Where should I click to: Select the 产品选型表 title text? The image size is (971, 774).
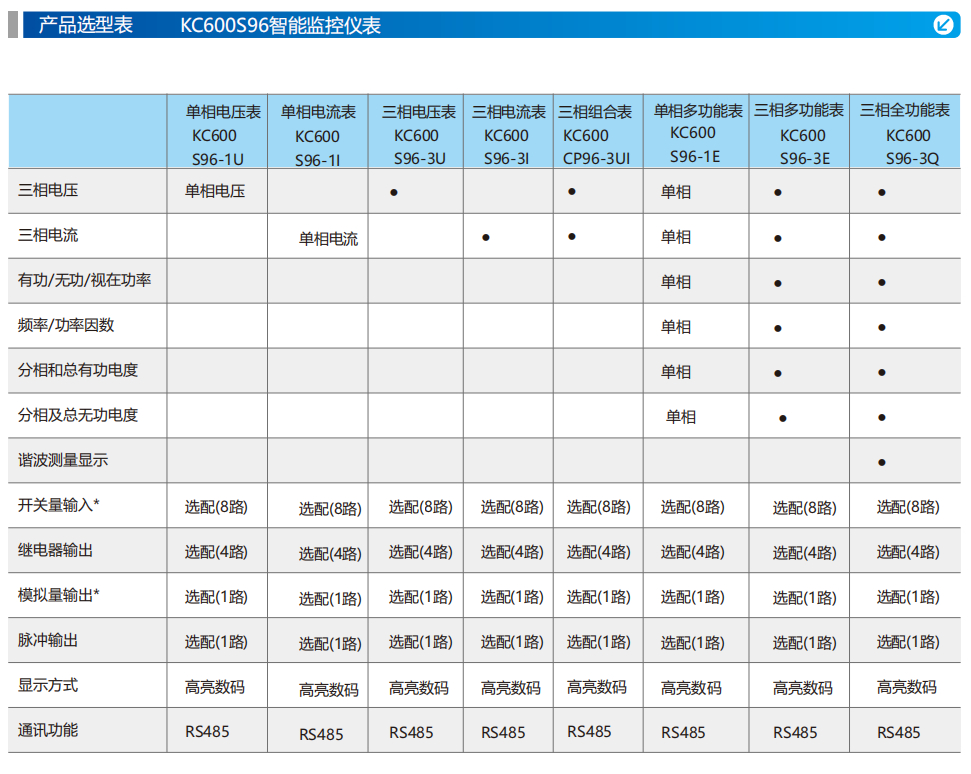coord(85,25)
